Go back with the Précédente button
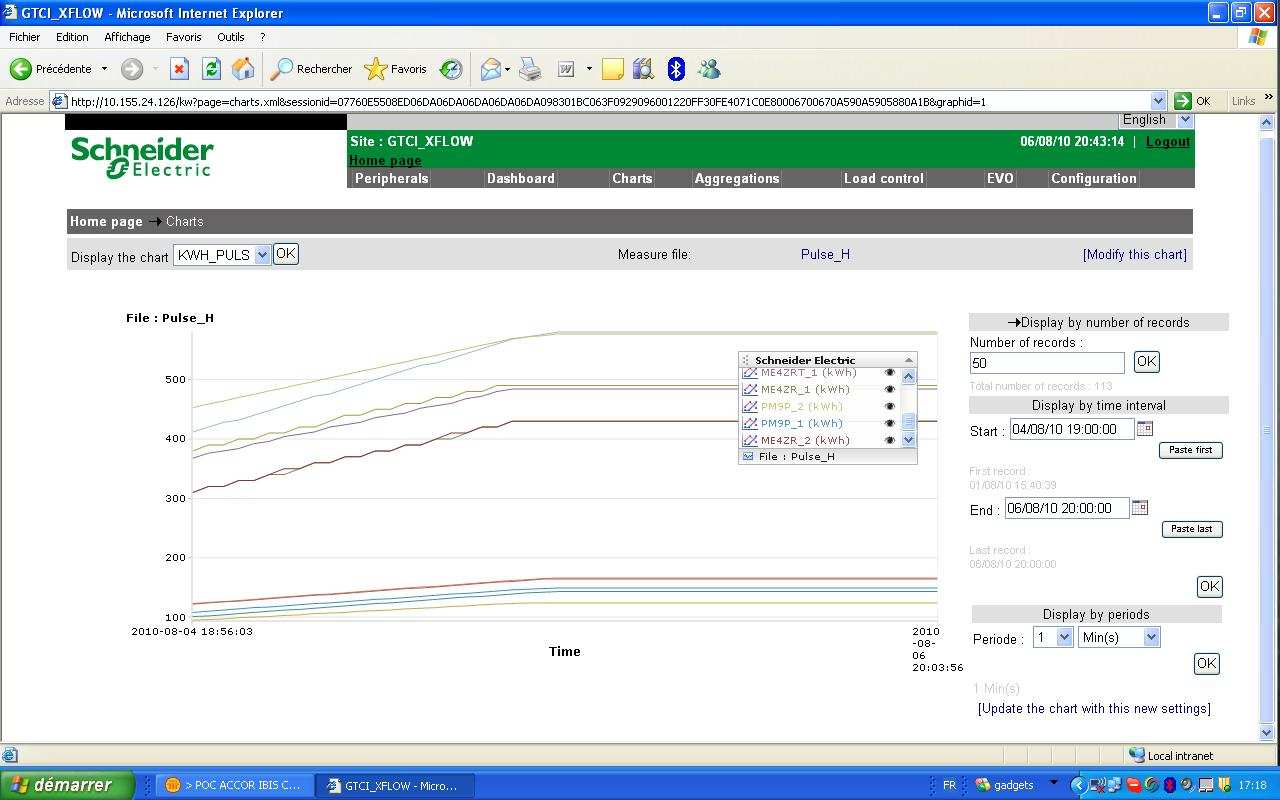The width and height of the screenshot is (1280, 800). pyautogui.click(x=52, y=69)
